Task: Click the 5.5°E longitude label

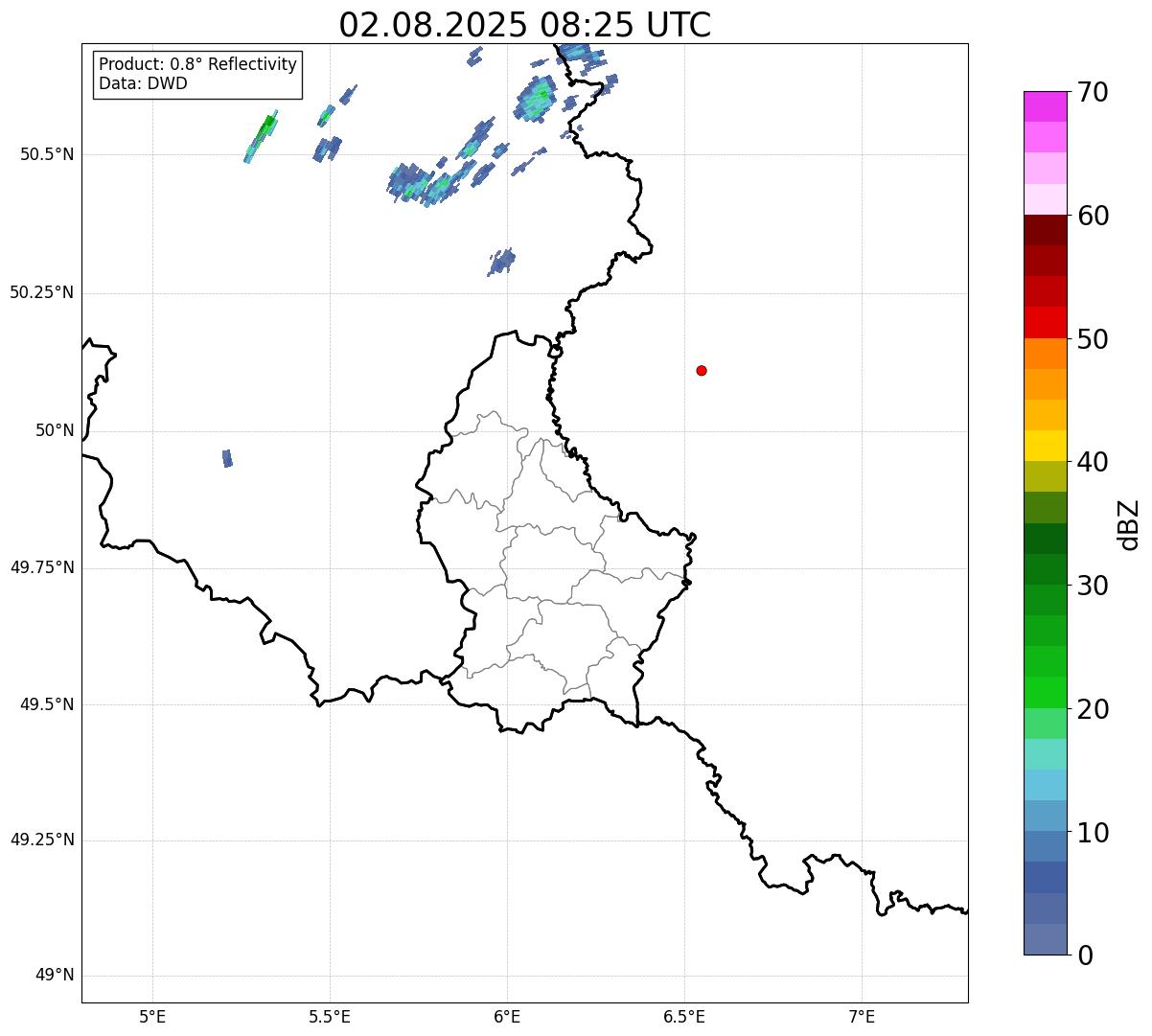Action: click(330, 1017)
